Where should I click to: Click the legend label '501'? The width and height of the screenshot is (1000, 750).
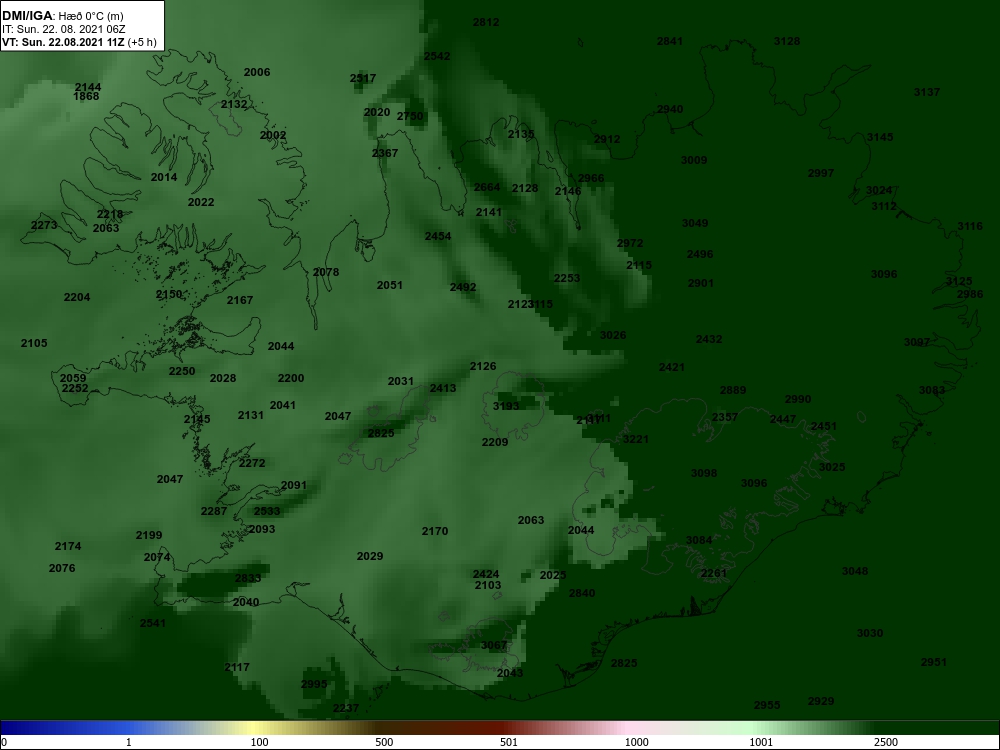[x=509, y=742]
